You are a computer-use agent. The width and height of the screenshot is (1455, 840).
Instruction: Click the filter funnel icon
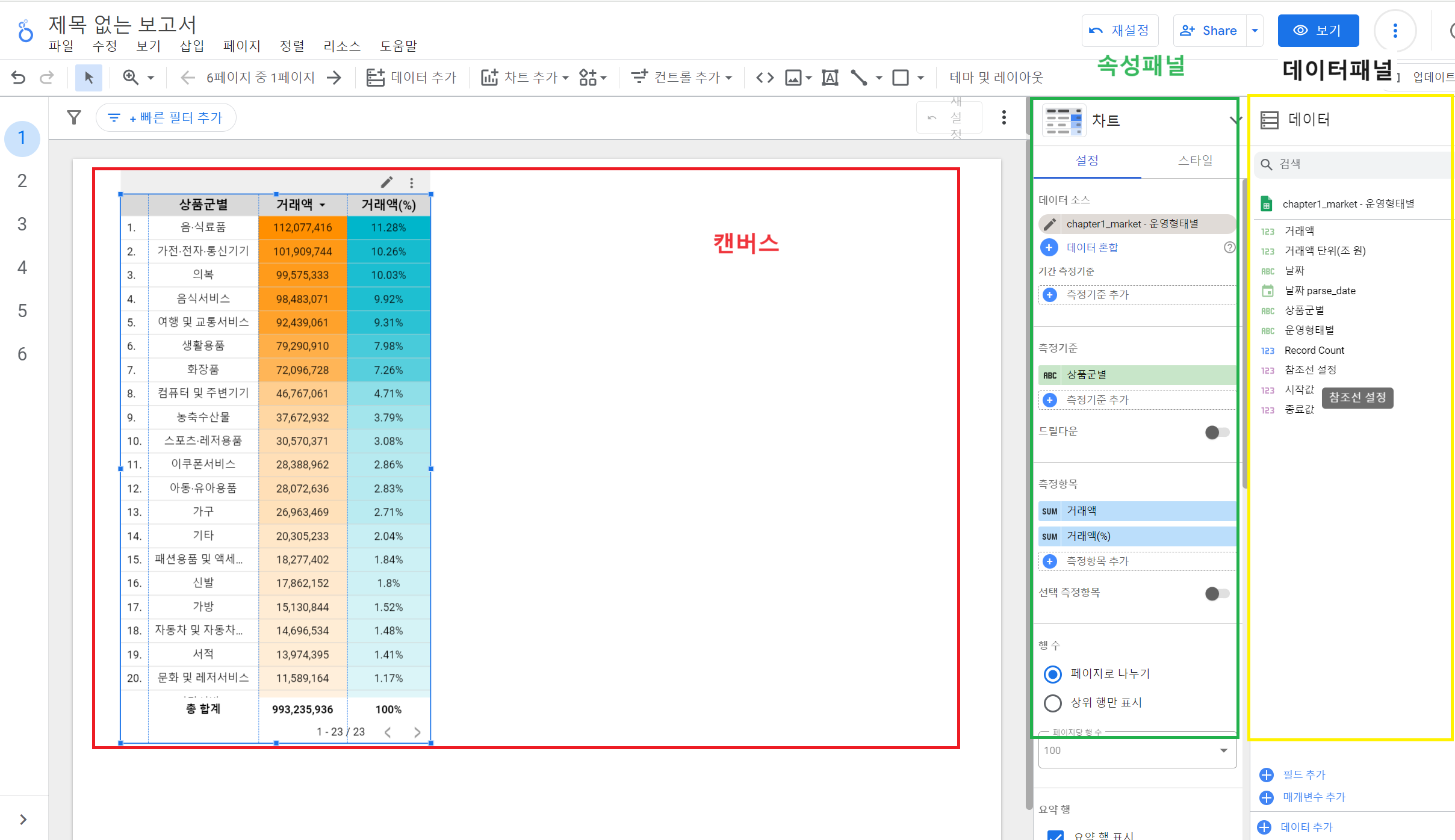tap(74, 117)
